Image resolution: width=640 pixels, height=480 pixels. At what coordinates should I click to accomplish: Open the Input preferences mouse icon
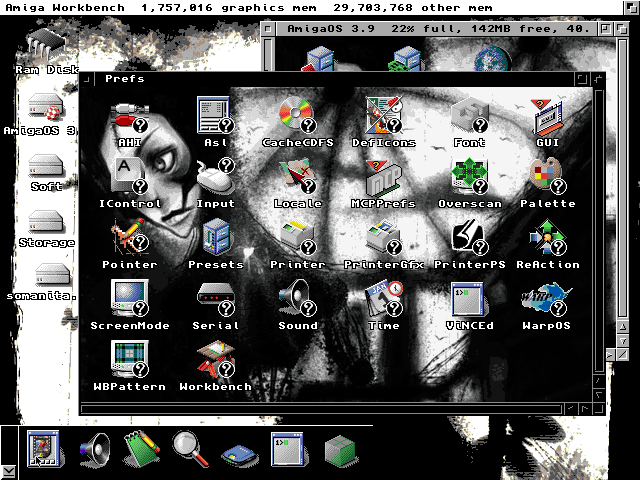216,177
